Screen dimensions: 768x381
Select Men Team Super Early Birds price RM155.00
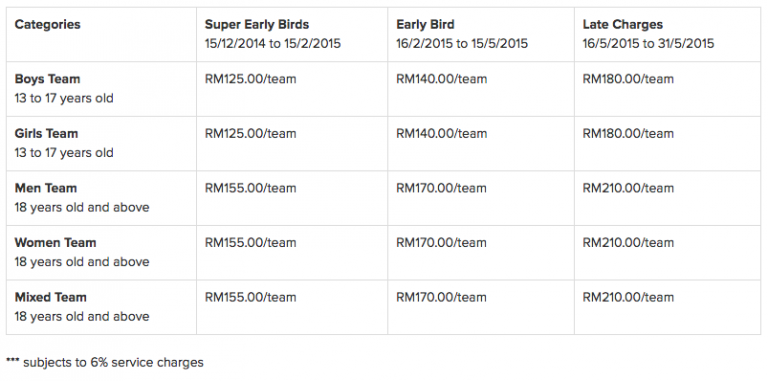(x=250, y=188)
